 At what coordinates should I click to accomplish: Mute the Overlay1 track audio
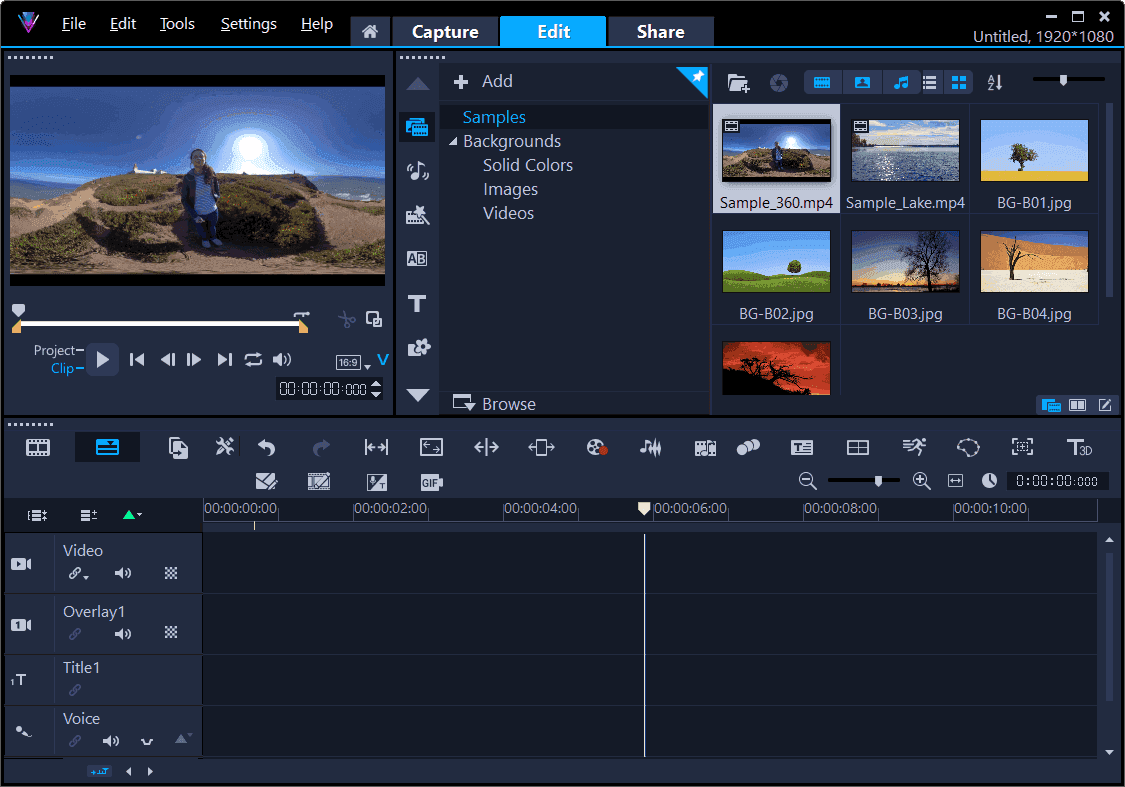coord(123,633)
